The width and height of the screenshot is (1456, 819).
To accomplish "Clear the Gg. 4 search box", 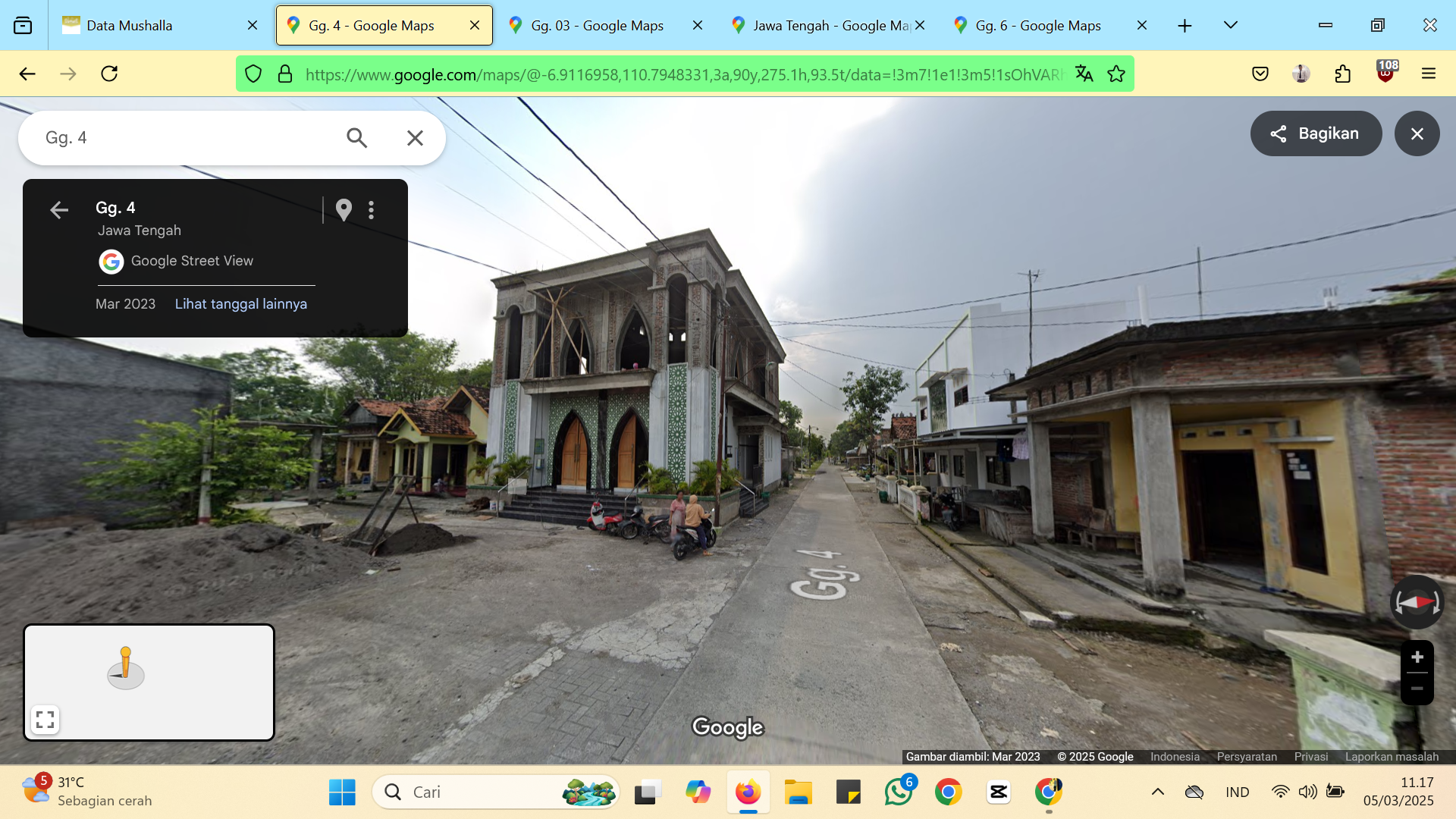I will point(415,137).
